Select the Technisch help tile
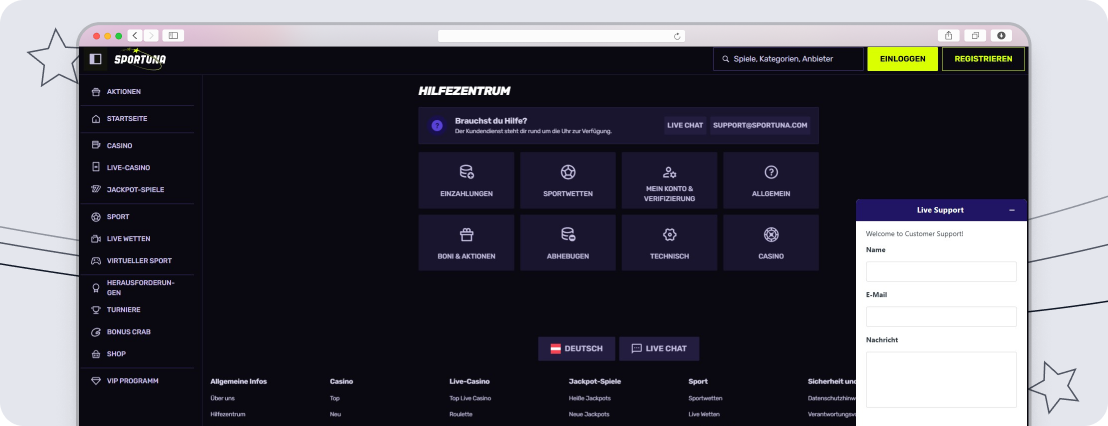This screenshot has width=1108, height=426. click(x=669, y=243)
